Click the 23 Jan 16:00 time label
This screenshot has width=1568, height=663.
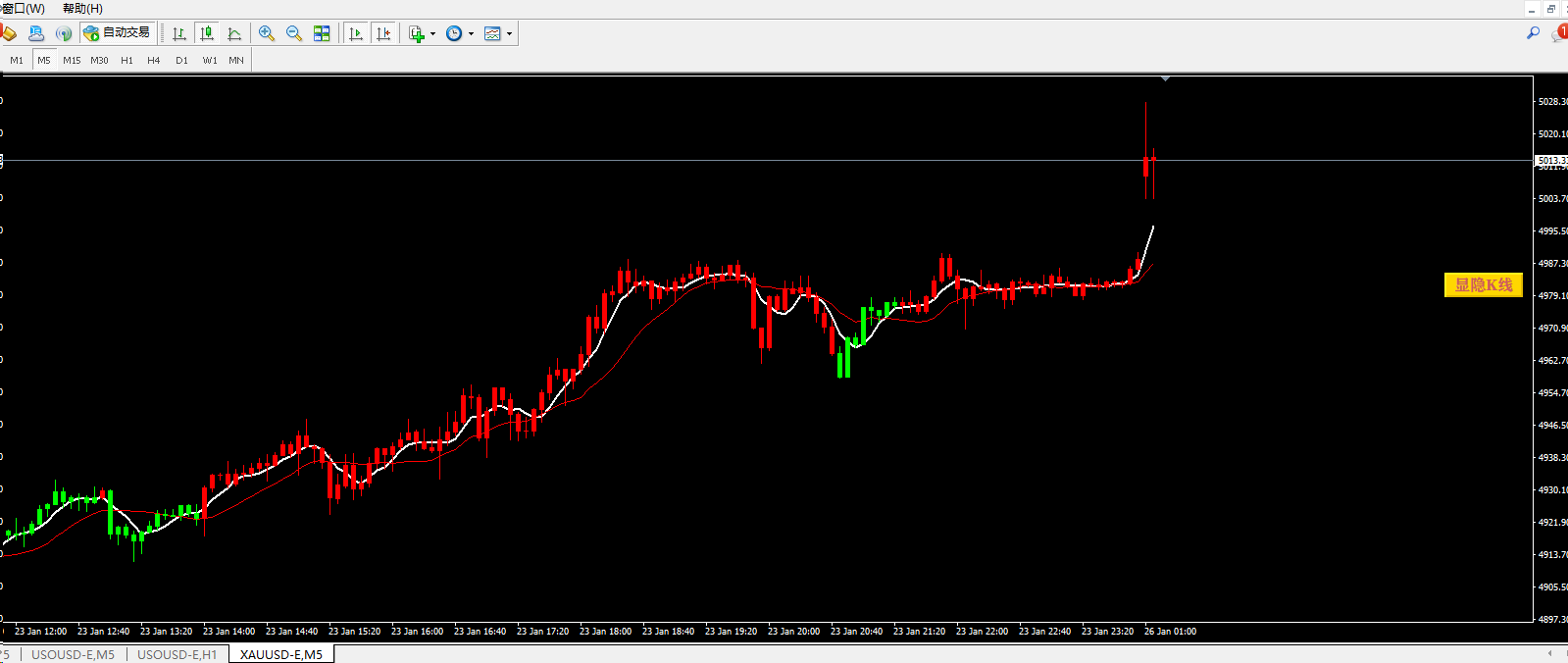click(418, 632)
